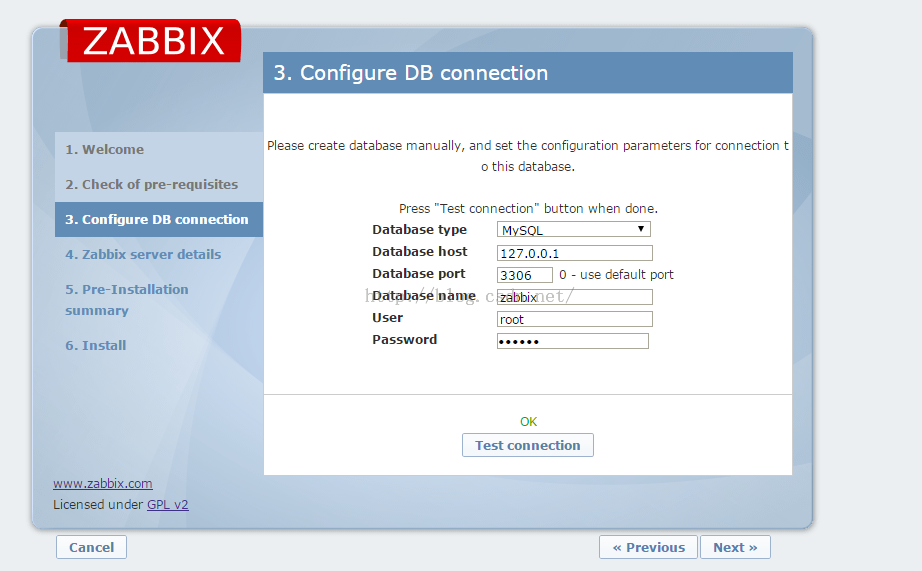Go to Next step
922x571 pixels.
pos(735,547)
